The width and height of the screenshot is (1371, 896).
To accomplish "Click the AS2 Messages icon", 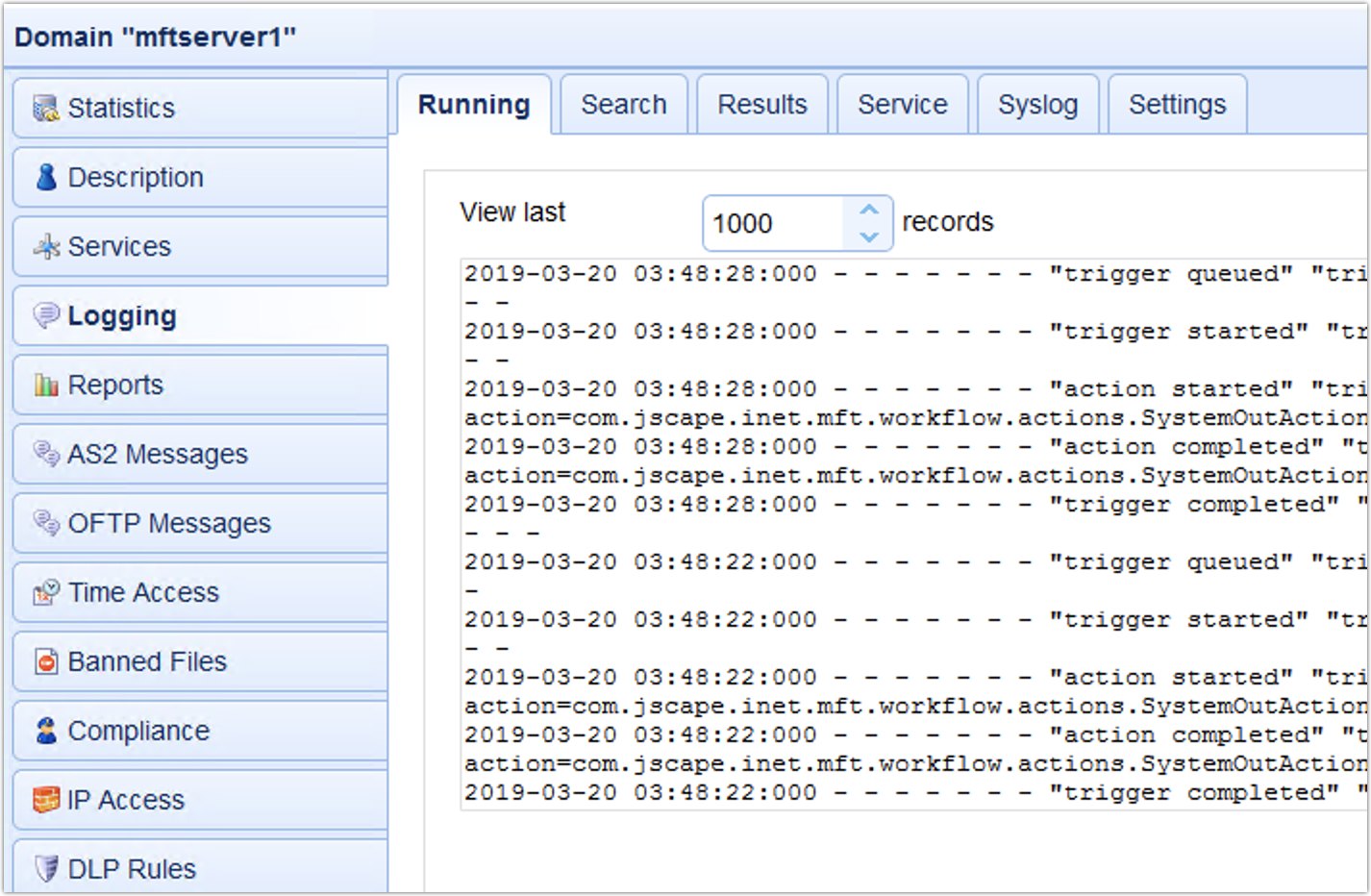I will point(45,454).
